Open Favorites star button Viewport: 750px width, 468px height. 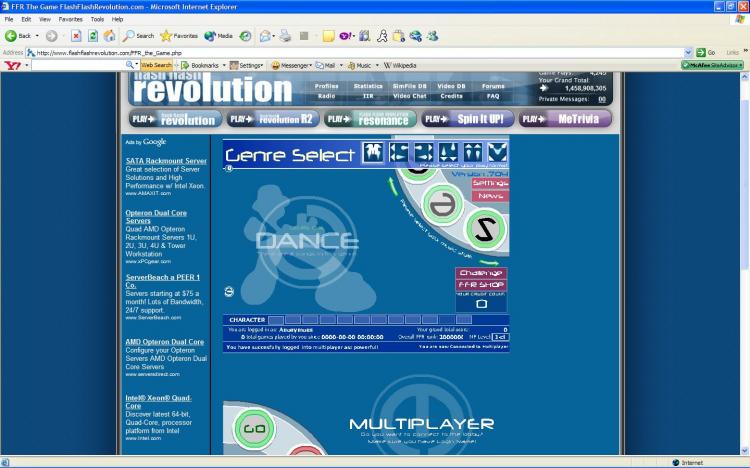pyautogui.click(x=179, y=36)
